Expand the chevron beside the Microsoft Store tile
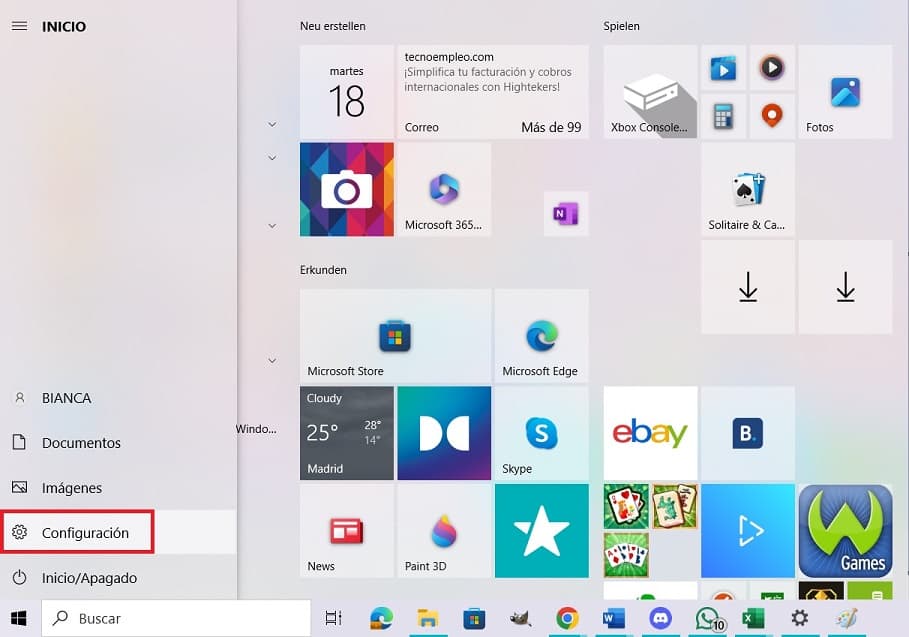 coord(272,361)
